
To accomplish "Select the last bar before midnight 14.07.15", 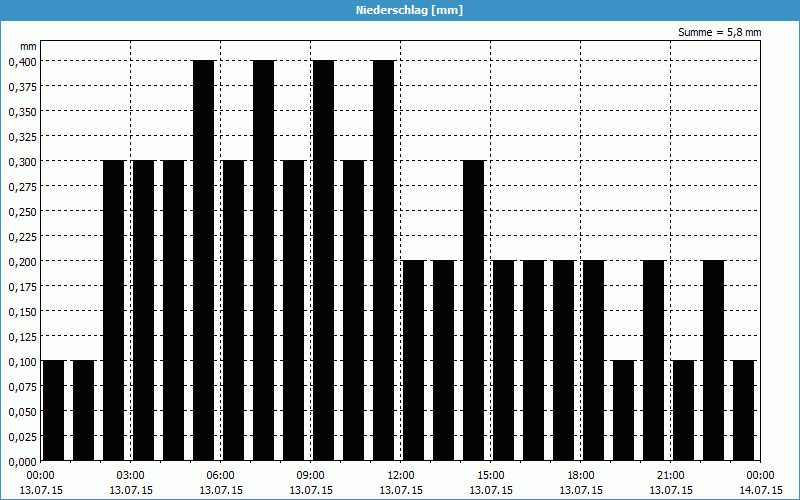I will 743,410.
